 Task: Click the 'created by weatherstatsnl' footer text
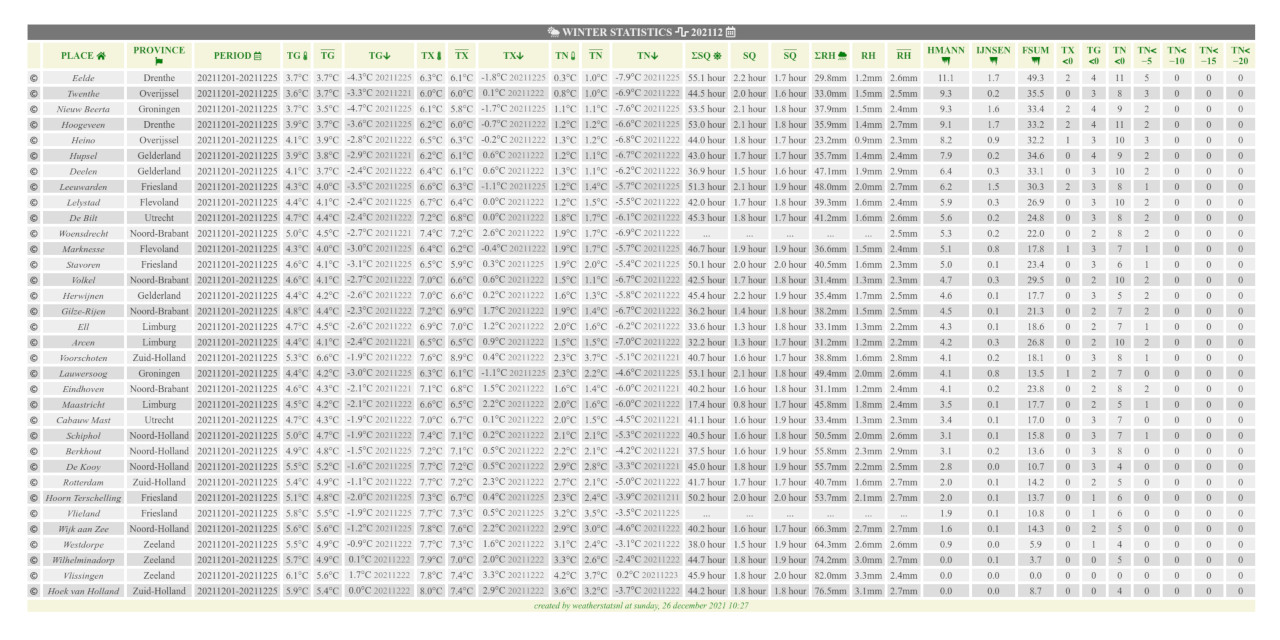click(641, 605)
